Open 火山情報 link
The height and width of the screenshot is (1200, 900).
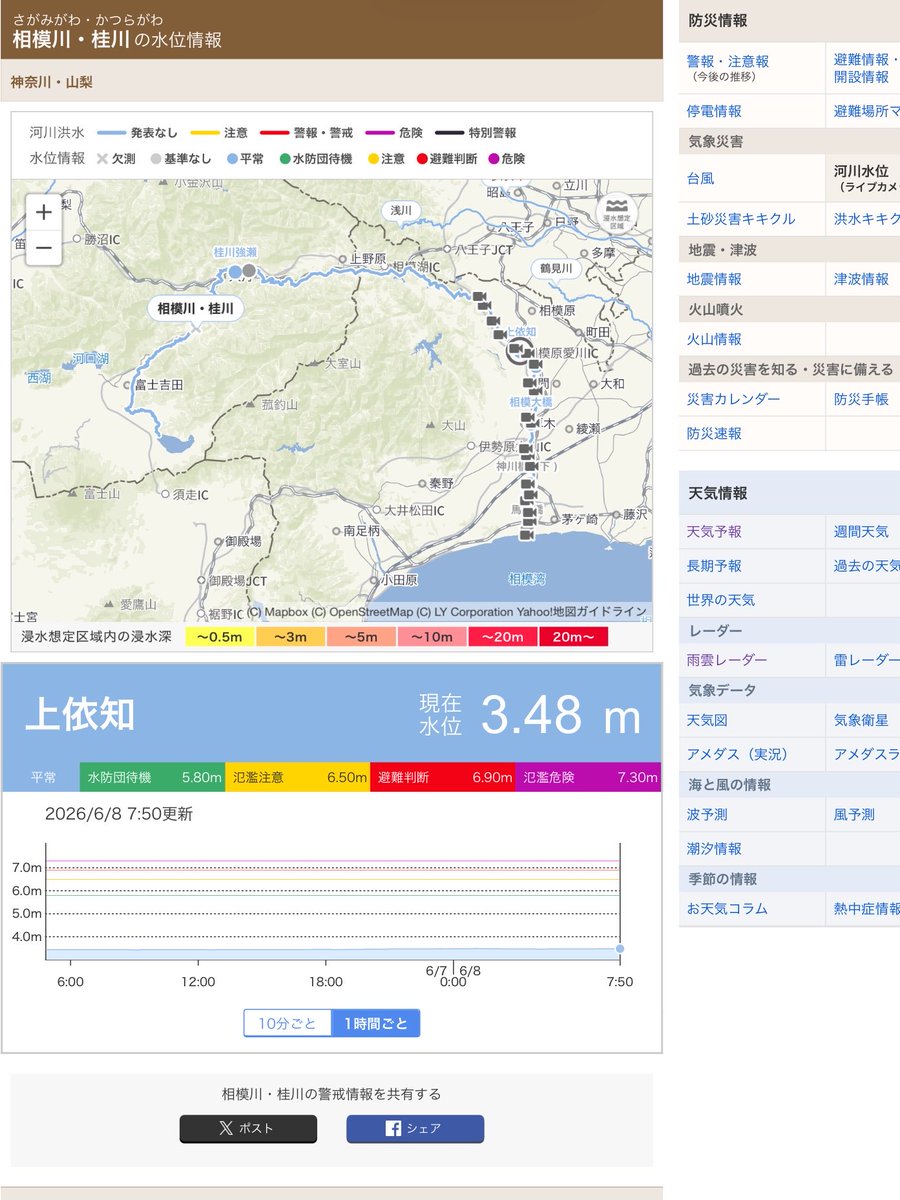[x=714, y=339]
